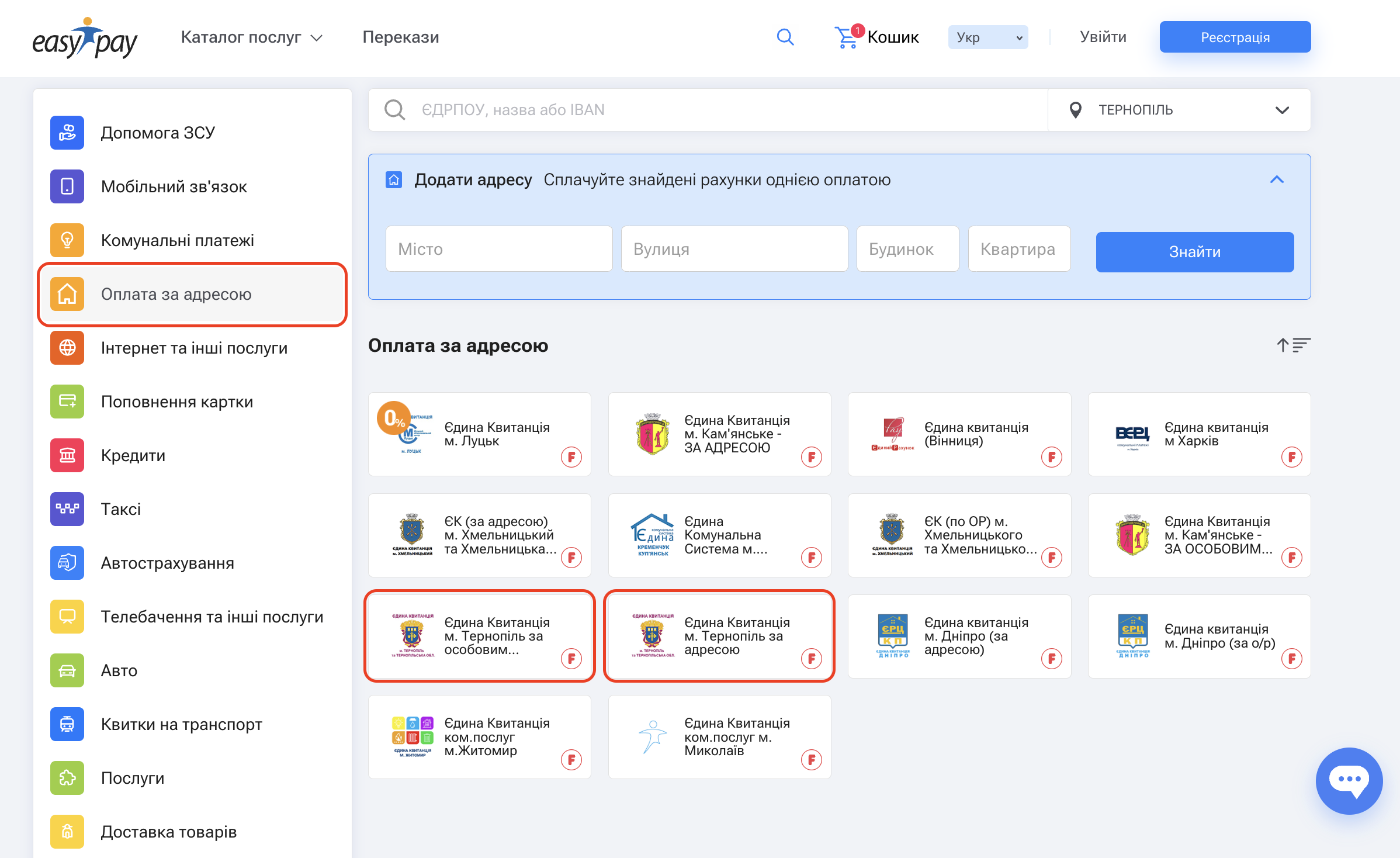Viewport: 1400px width, 858px height.
Task: Focus the Квартира input field
Action: [x=1019, y=249]
